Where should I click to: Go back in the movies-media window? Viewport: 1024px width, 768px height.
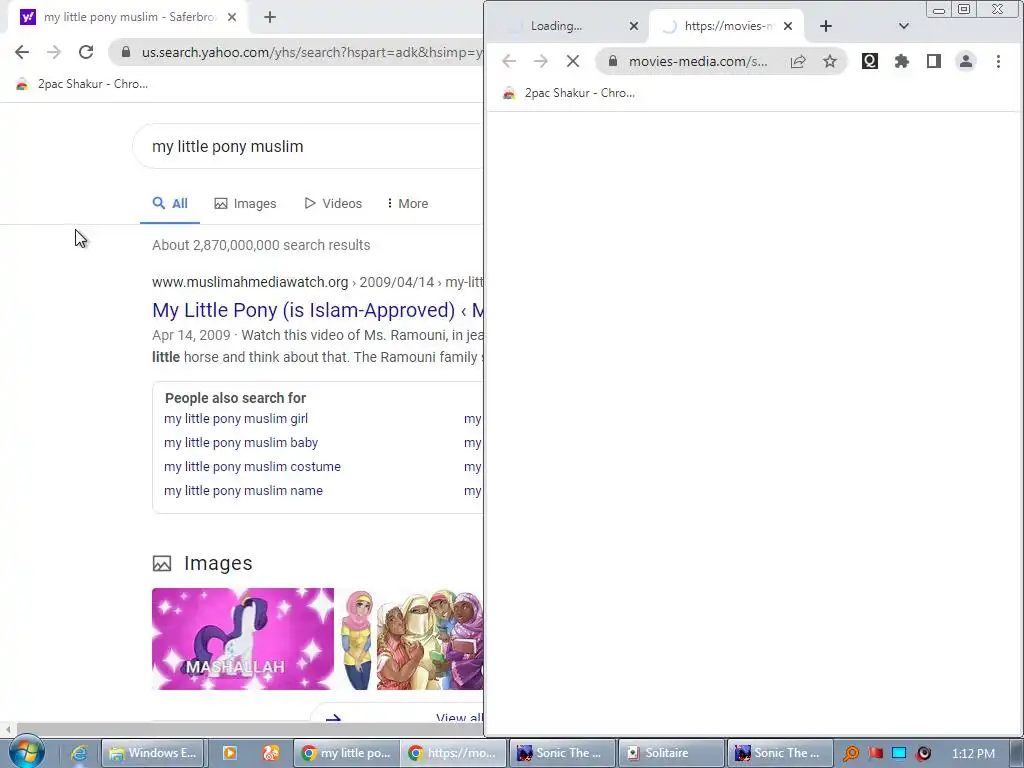[509, 61]
